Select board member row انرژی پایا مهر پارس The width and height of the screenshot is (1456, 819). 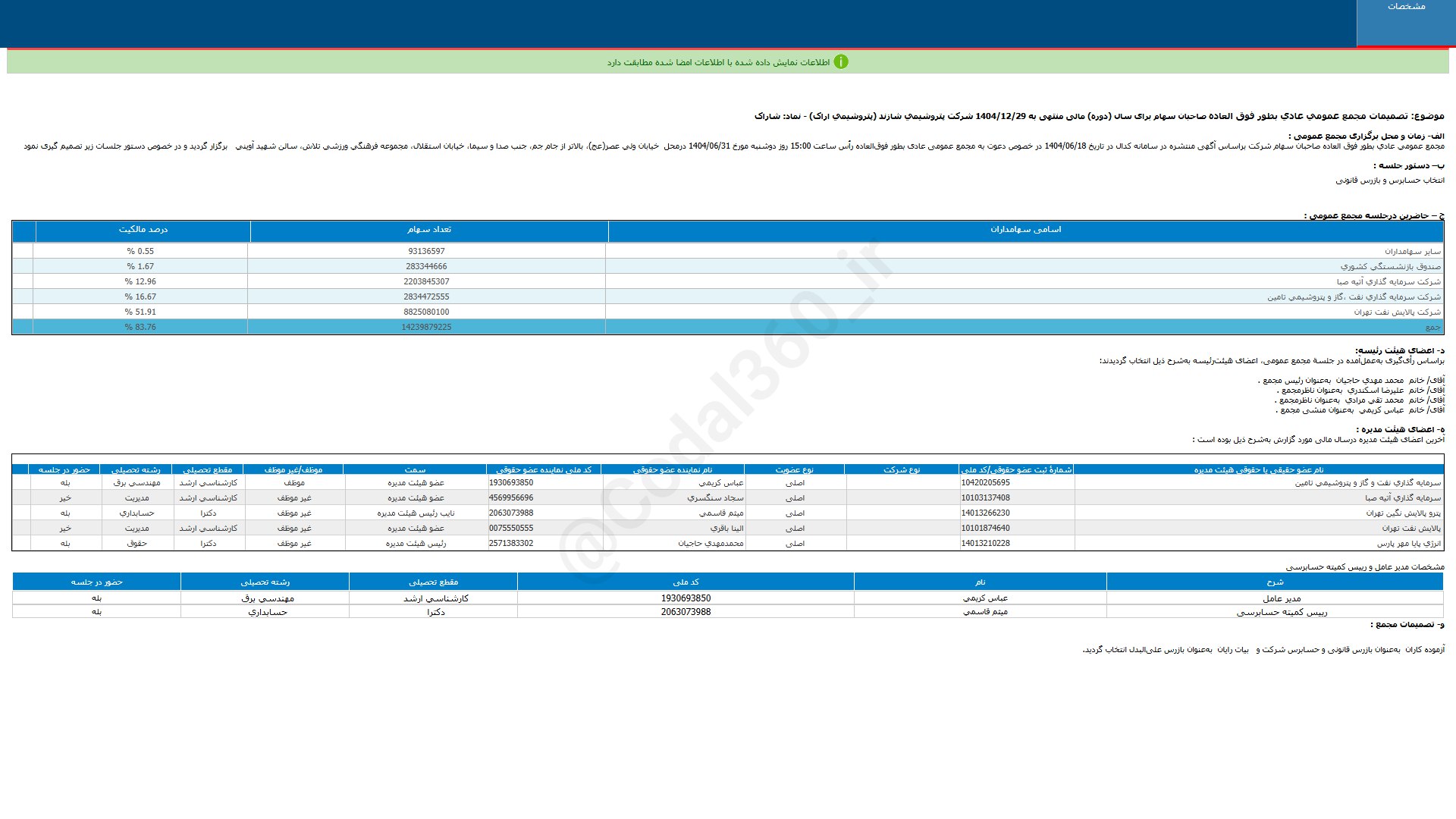(x=1408, y=544)
